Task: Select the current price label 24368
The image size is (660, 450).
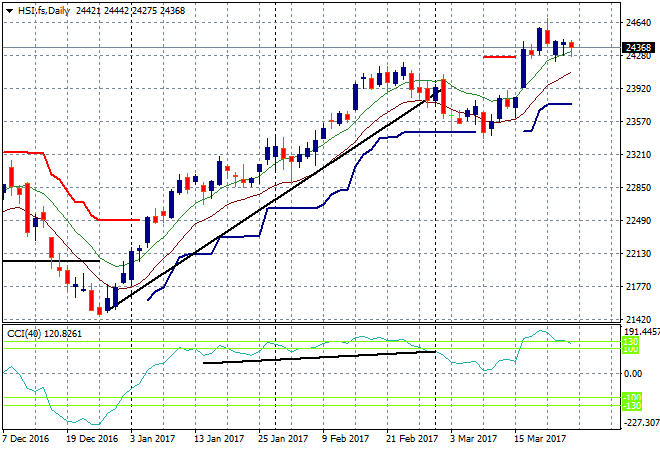Action: 639,48
